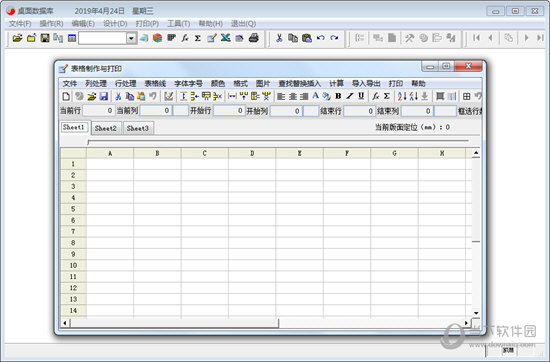Click Bold B icon in table toolbar
The height and width of the screenshot is (362, 550).
tap(338, 96)
